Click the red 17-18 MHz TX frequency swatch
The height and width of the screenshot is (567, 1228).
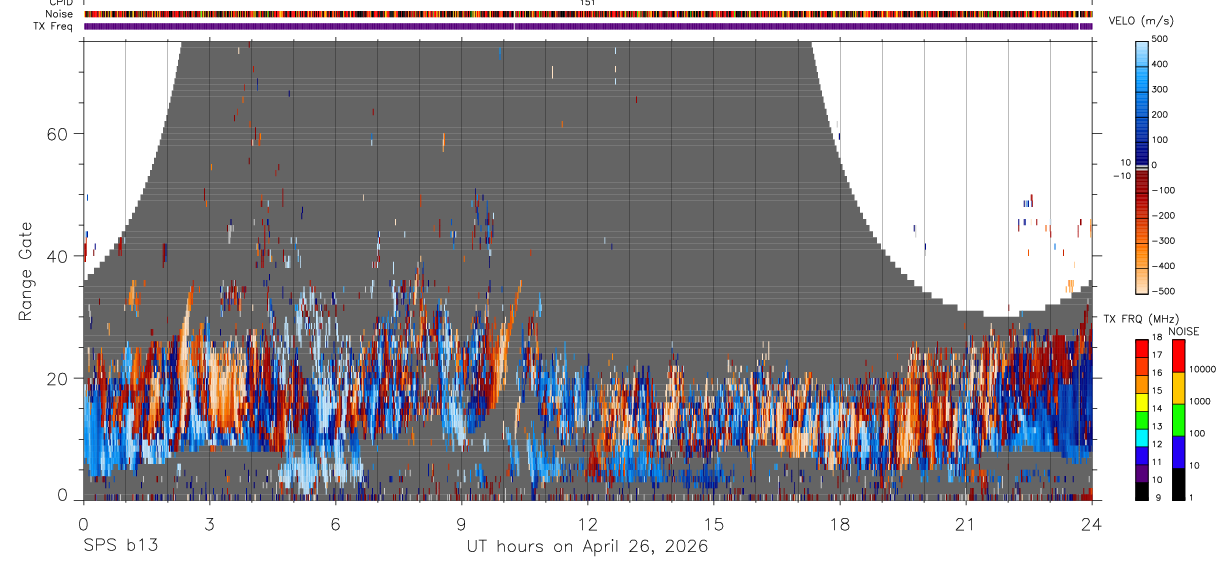(1142, 349)
